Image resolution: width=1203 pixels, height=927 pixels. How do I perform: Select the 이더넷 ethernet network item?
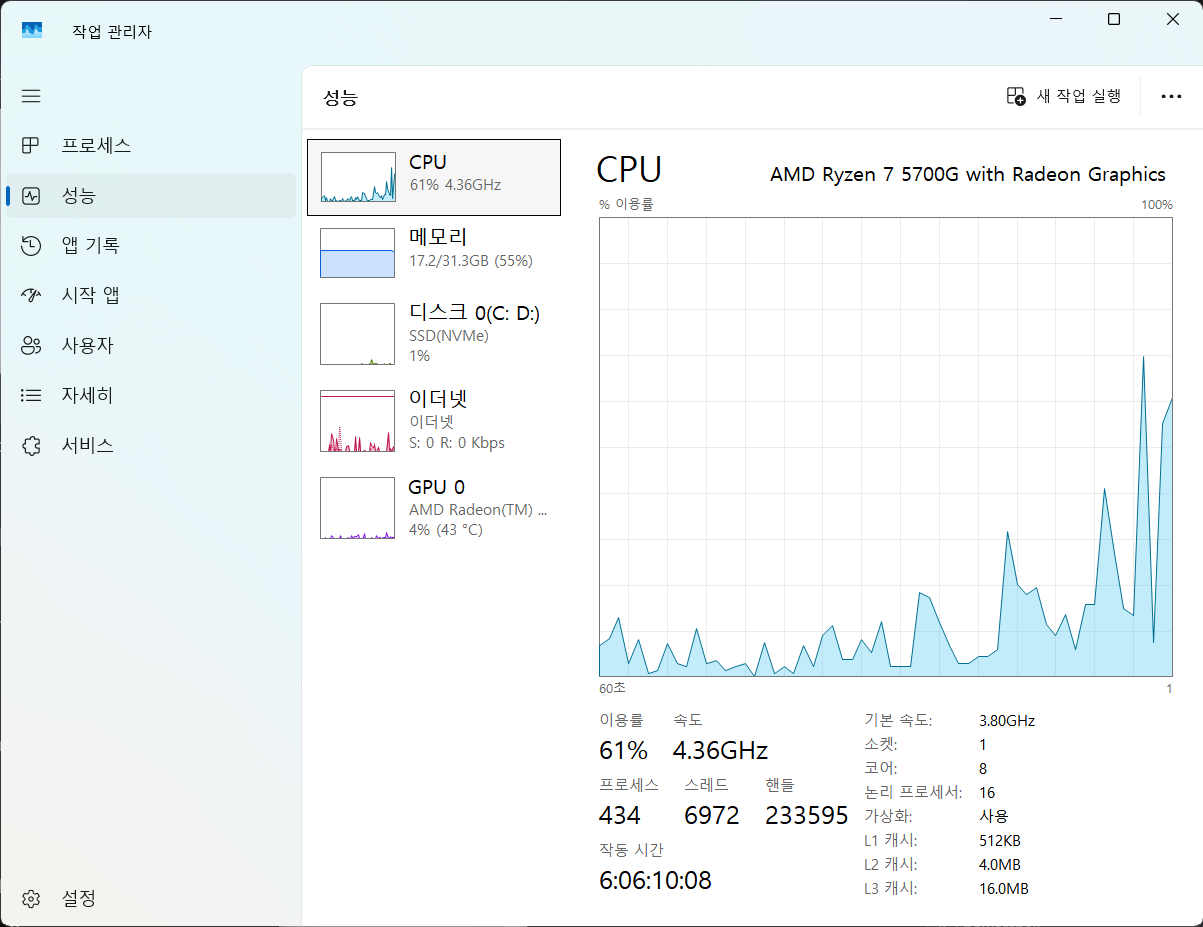(x=434, y=420)
